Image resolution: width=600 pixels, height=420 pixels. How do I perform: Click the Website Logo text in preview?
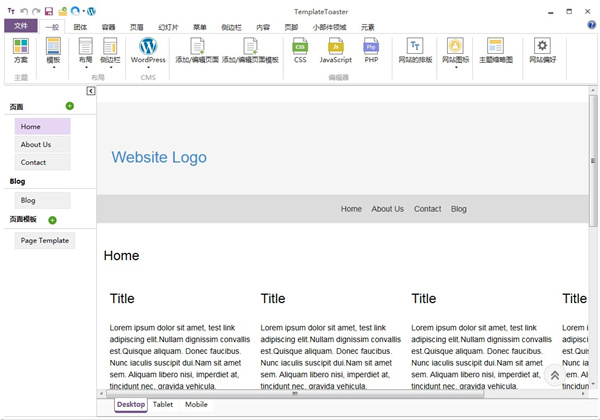[x=159, y=157]
